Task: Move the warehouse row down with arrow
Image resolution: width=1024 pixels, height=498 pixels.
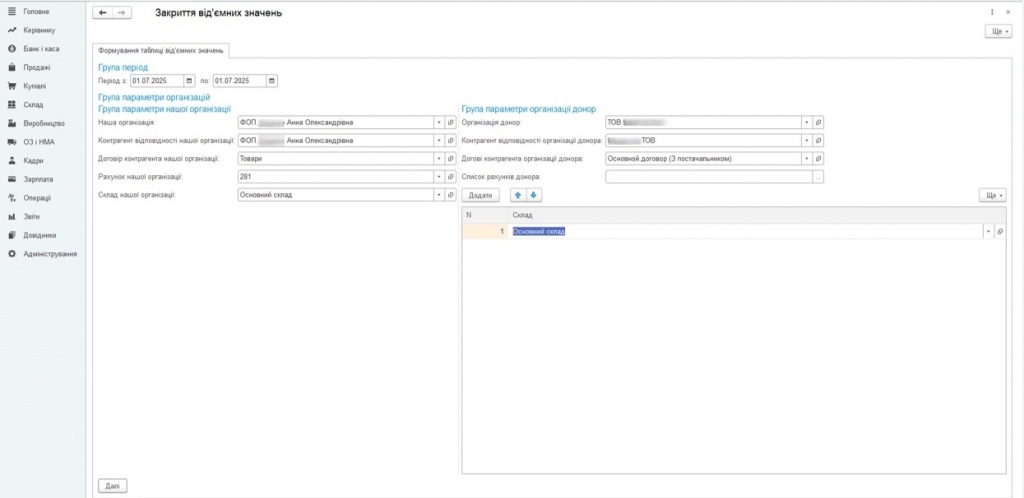Action: pyautogui.click(x=534, y=195)
